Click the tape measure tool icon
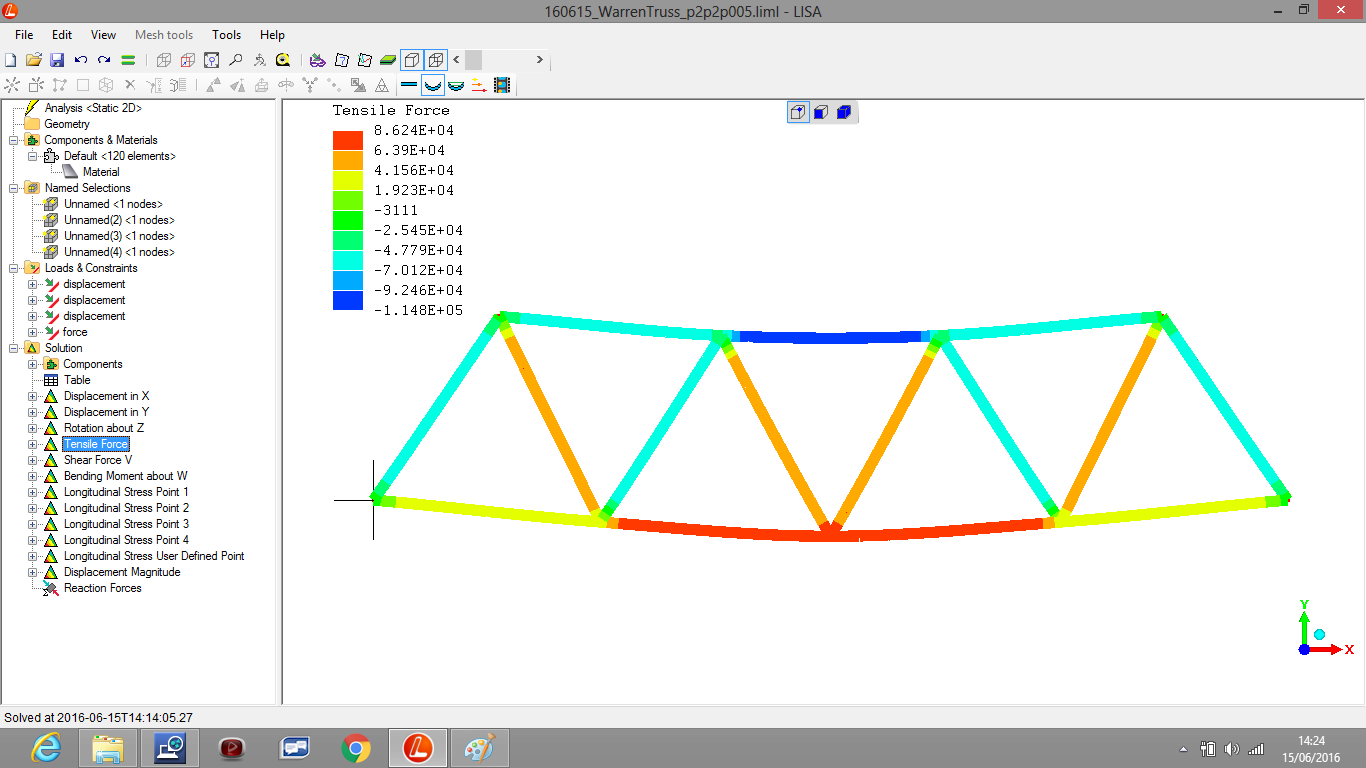The height and width of the screenshot is (768, 1366). [283, 60]
